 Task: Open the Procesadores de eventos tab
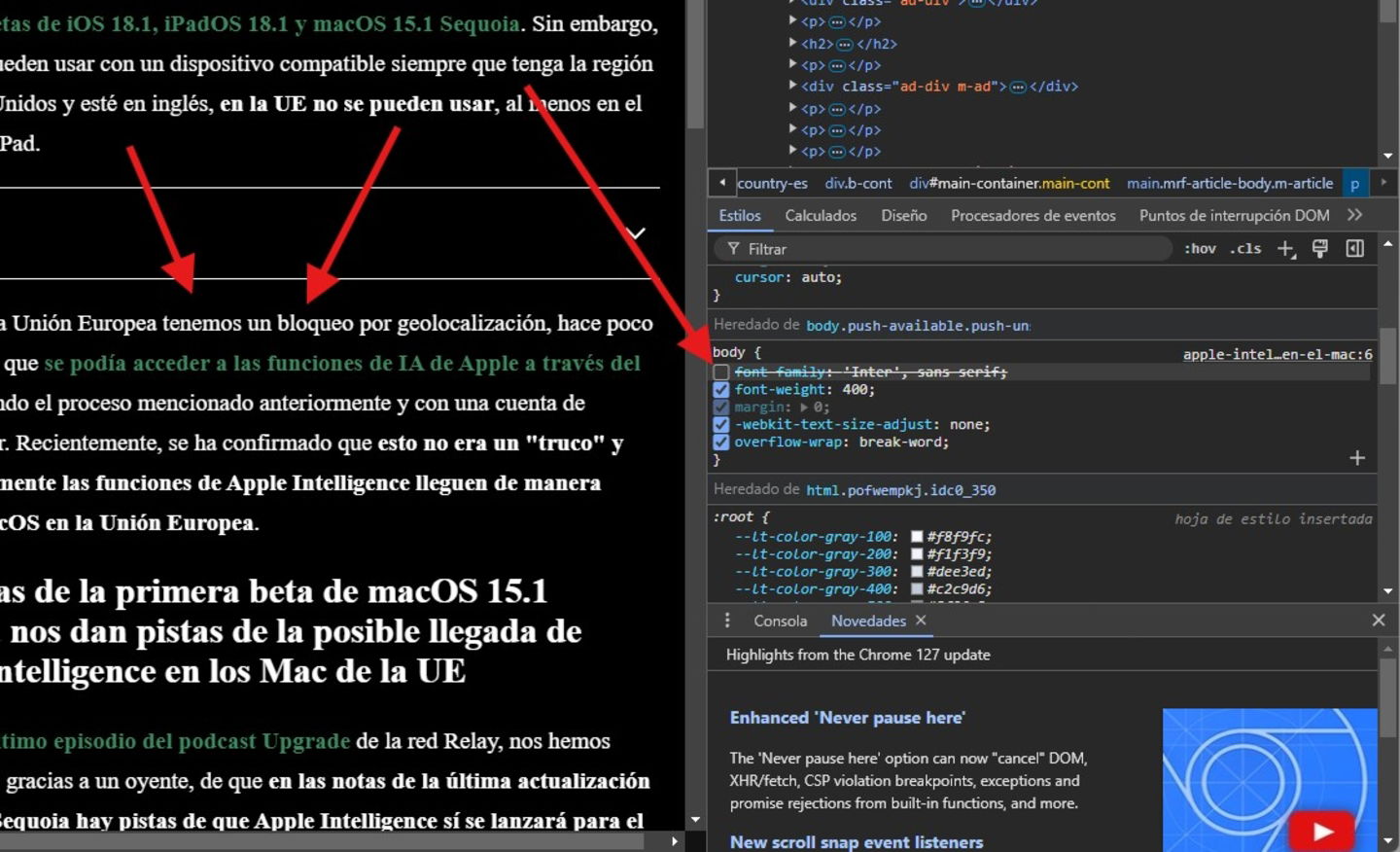click(x=1033, y=215)
